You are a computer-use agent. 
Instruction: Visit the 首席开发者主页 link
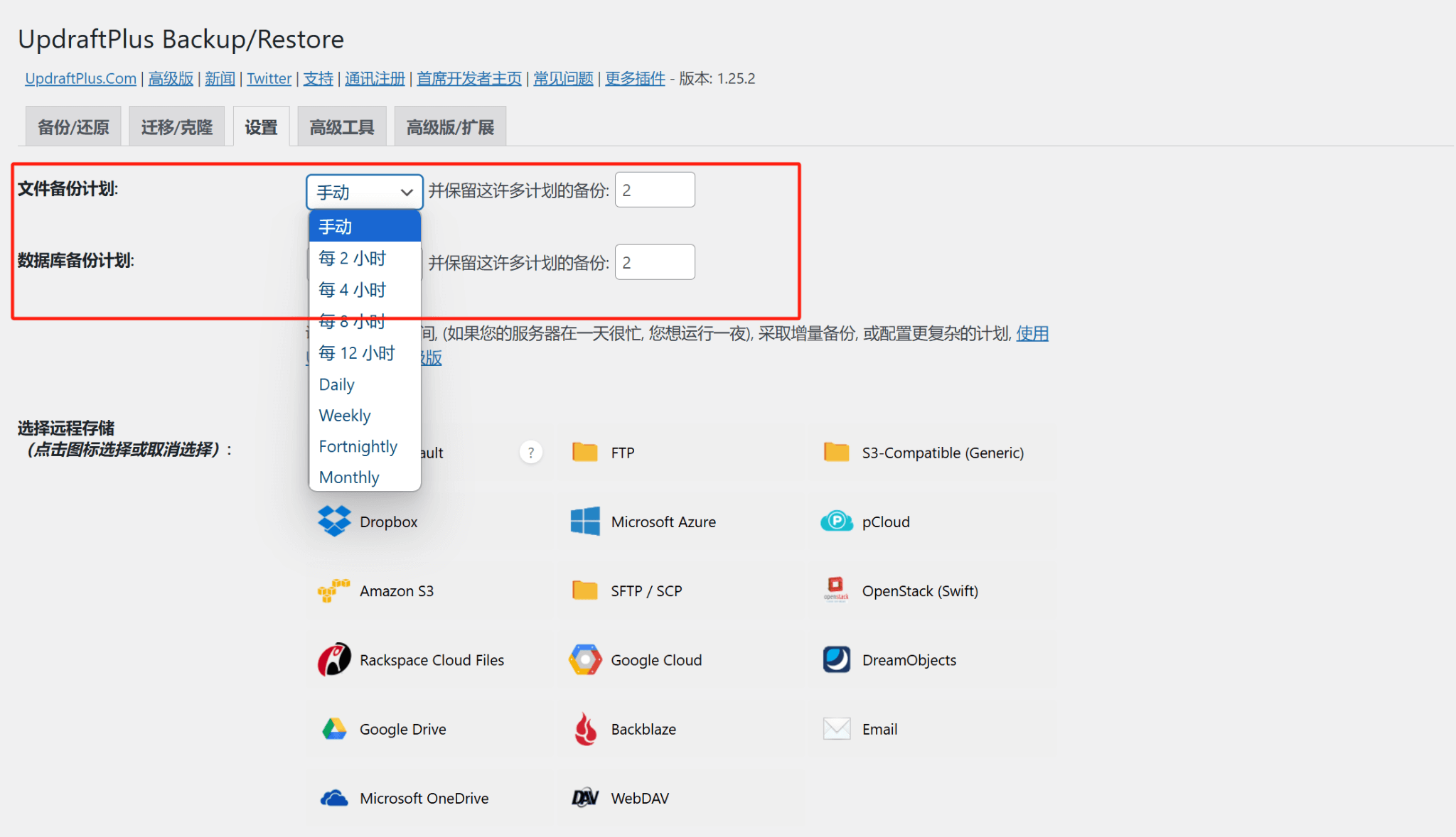click(x=469, y=78)
